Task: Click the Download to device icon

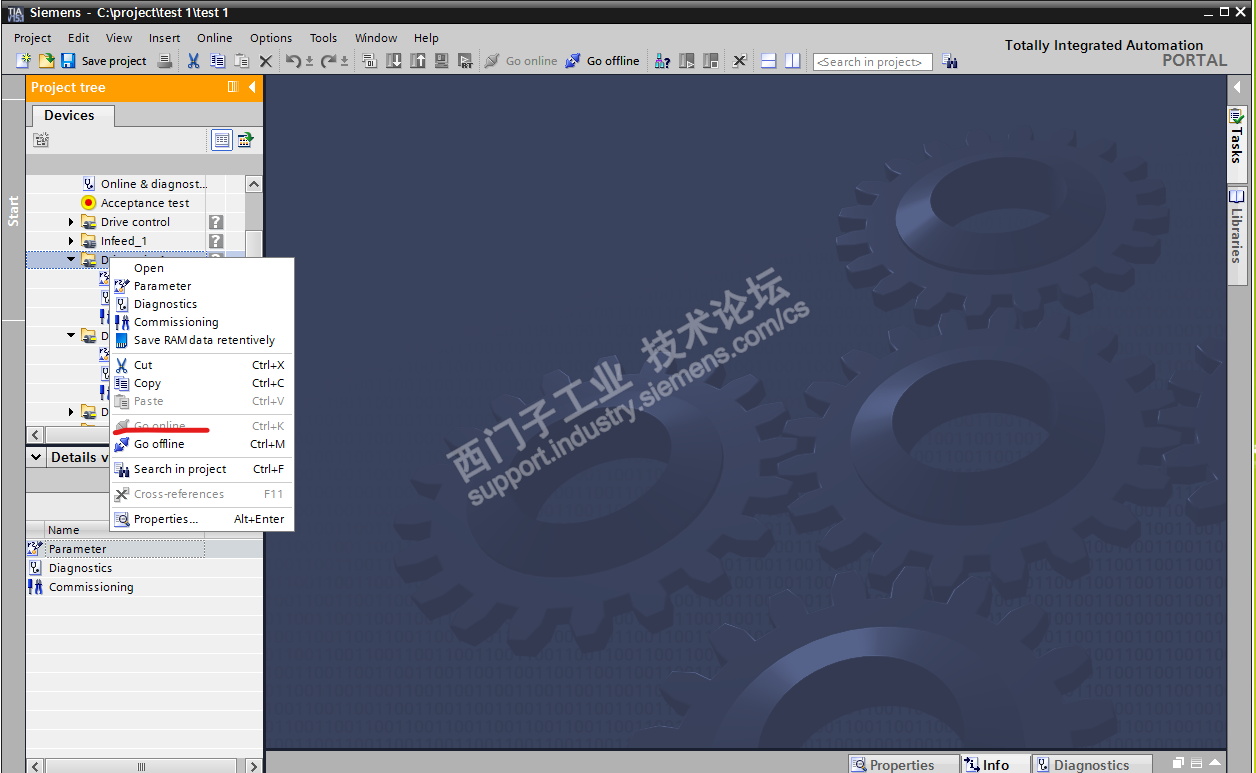Action: pos(394,61)
